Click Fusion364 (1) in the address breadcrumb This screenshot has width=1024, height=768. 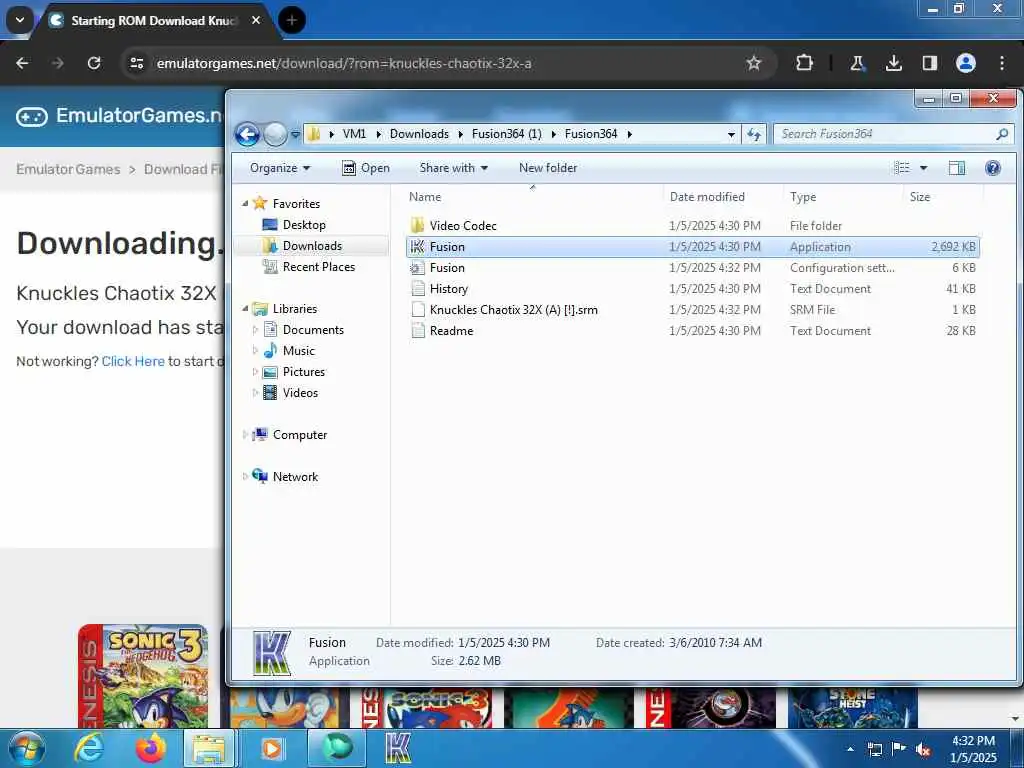[x=507, y=134]
